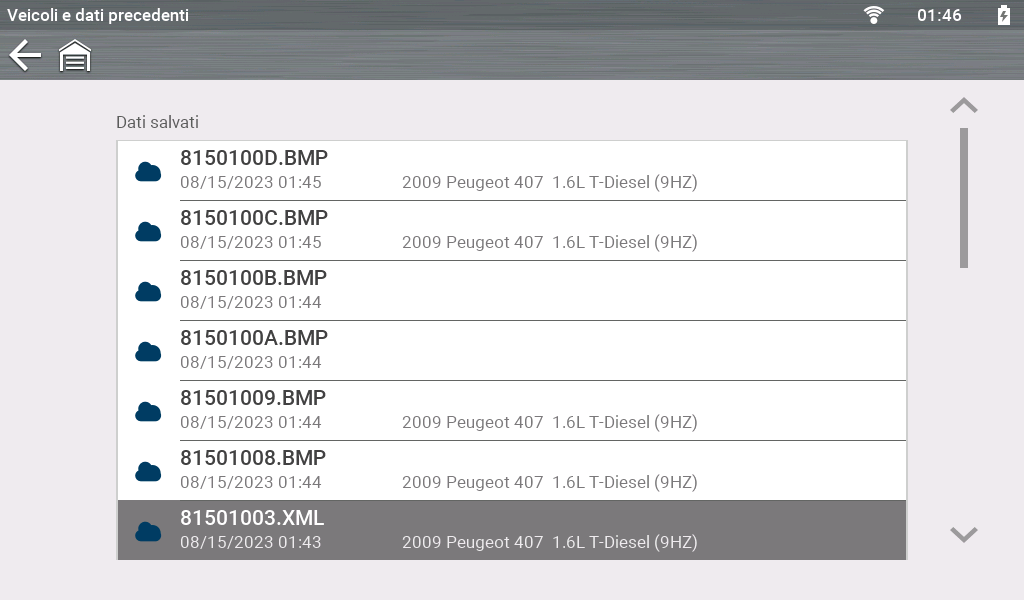The width and height of the screenshot is (1024, 600).
Task: Click the cloud icon beside 81501003.XML
Action: [148, 531]
